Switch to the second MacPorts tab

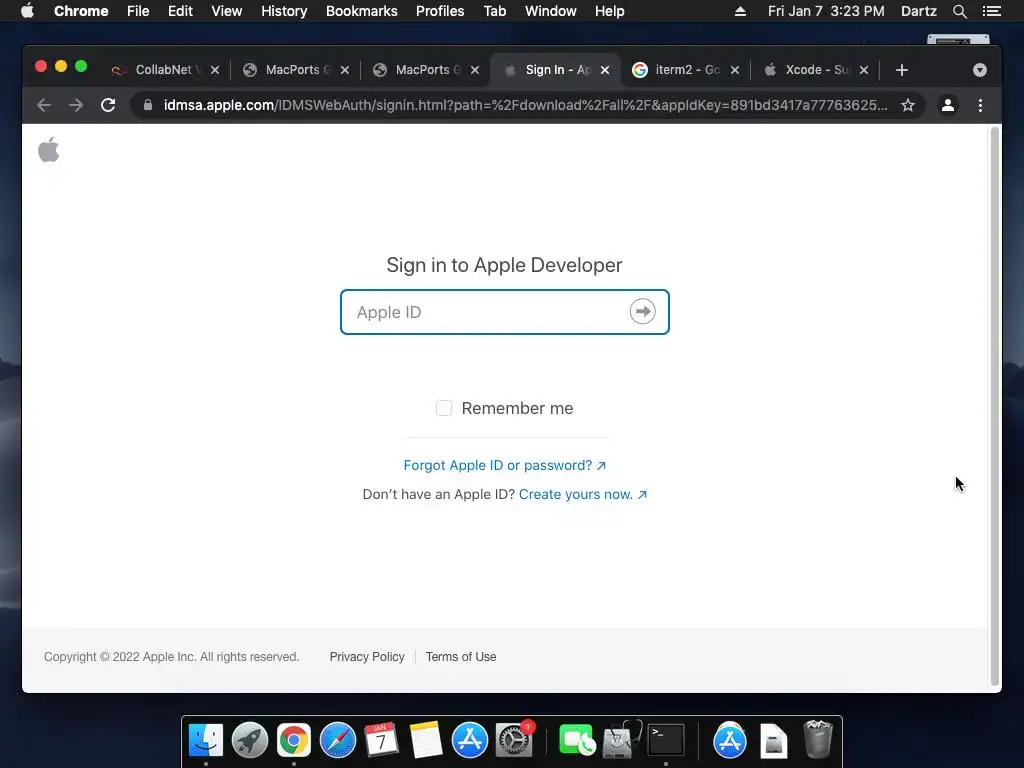coord(423,70)
